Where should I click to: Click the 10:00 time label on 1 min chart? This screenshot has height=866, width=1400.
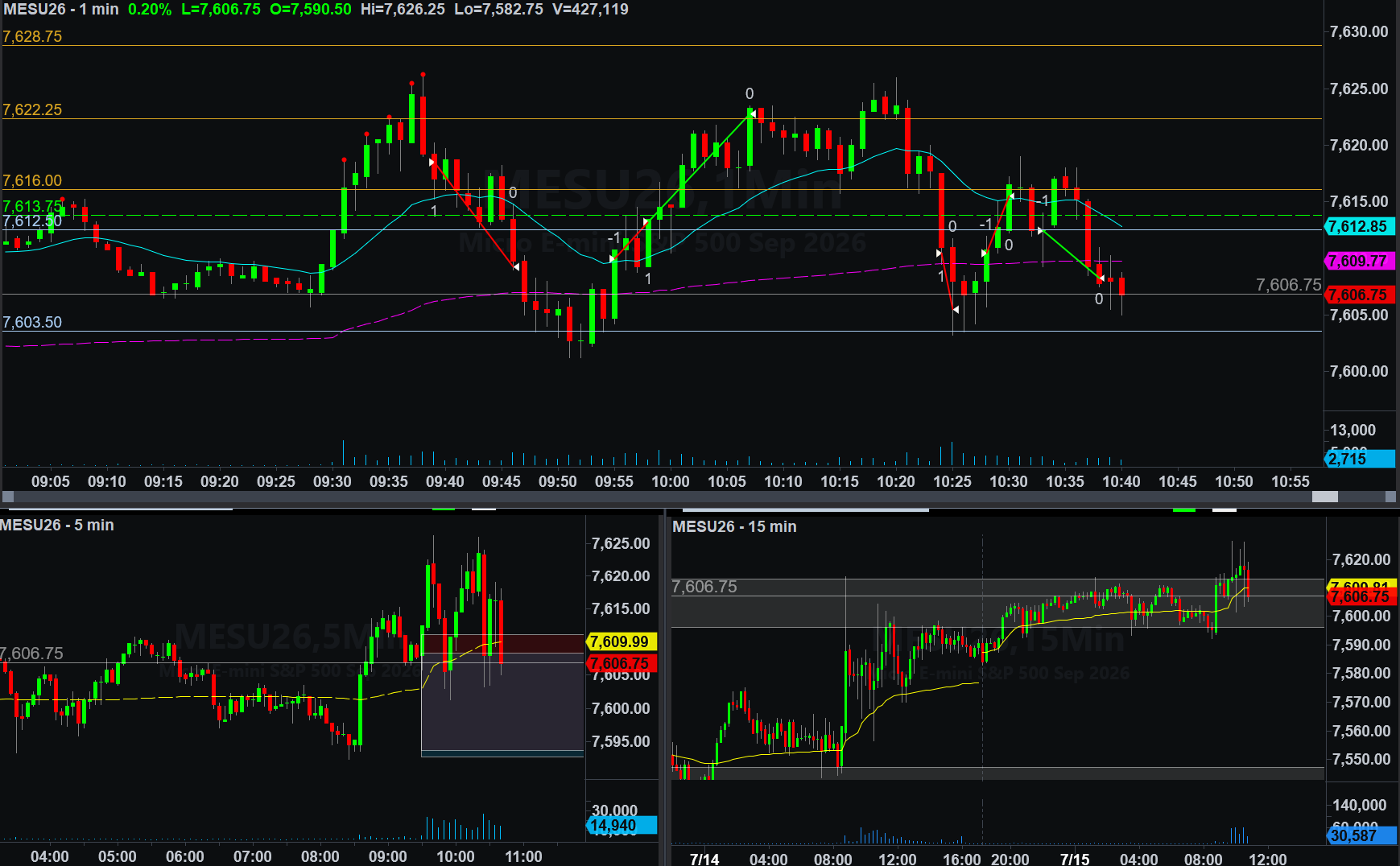click(671, 481)
